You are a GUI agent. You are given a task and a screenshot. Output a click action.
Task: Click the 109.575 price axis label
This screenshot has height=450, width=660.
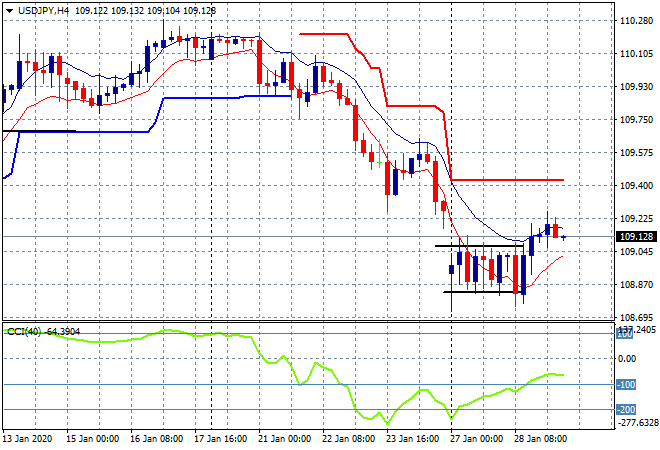(636, 153)
